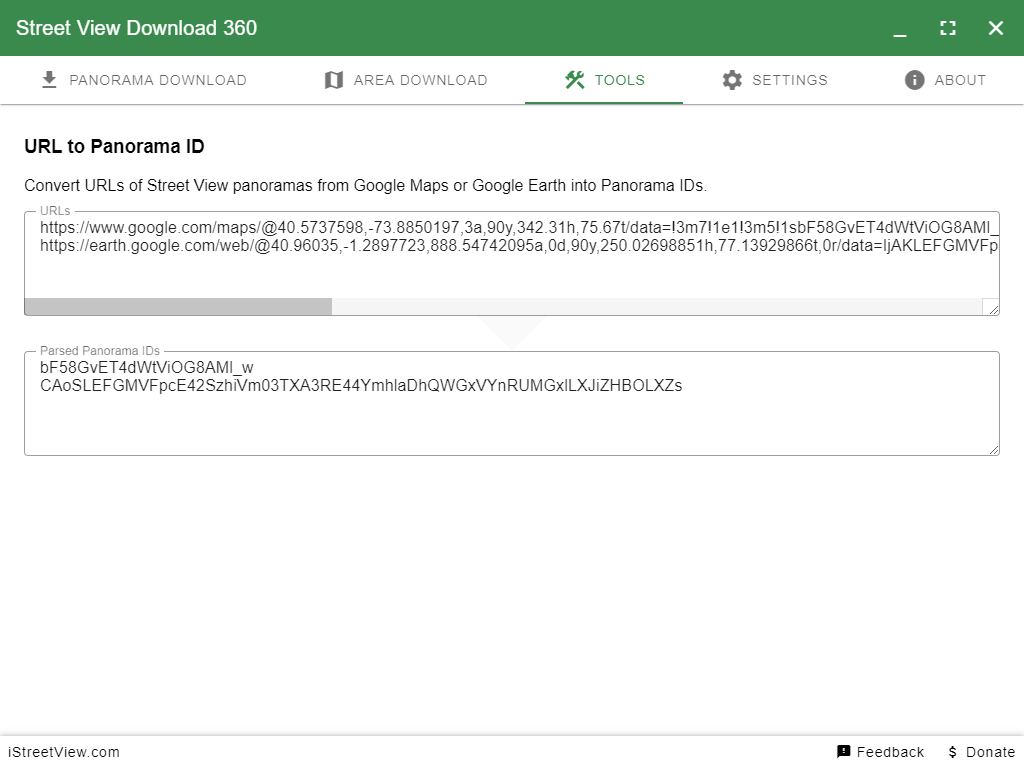The width and height of the screenshot is (1024, 768).
Task: Click the Parsed Panorama IDs text area
Action: coord(511,403)
